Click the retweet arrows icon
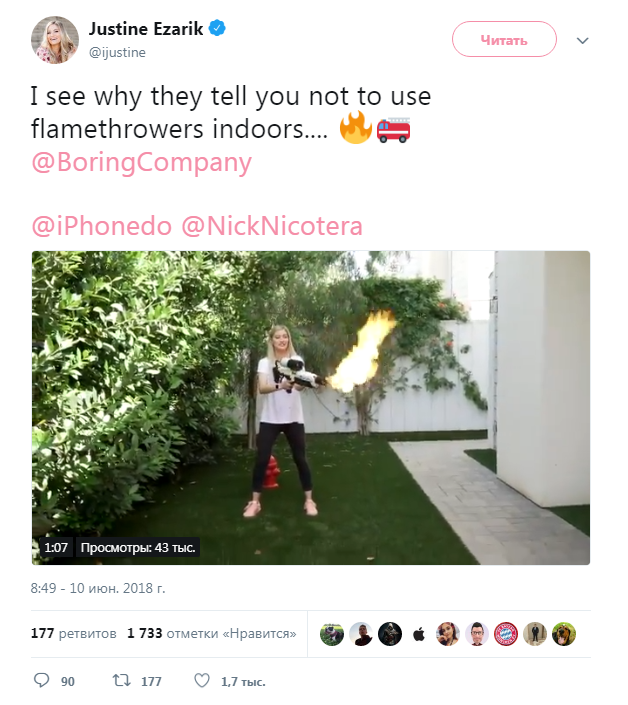Viewport: 628px width, 705px height. click(x=122, y=680)
